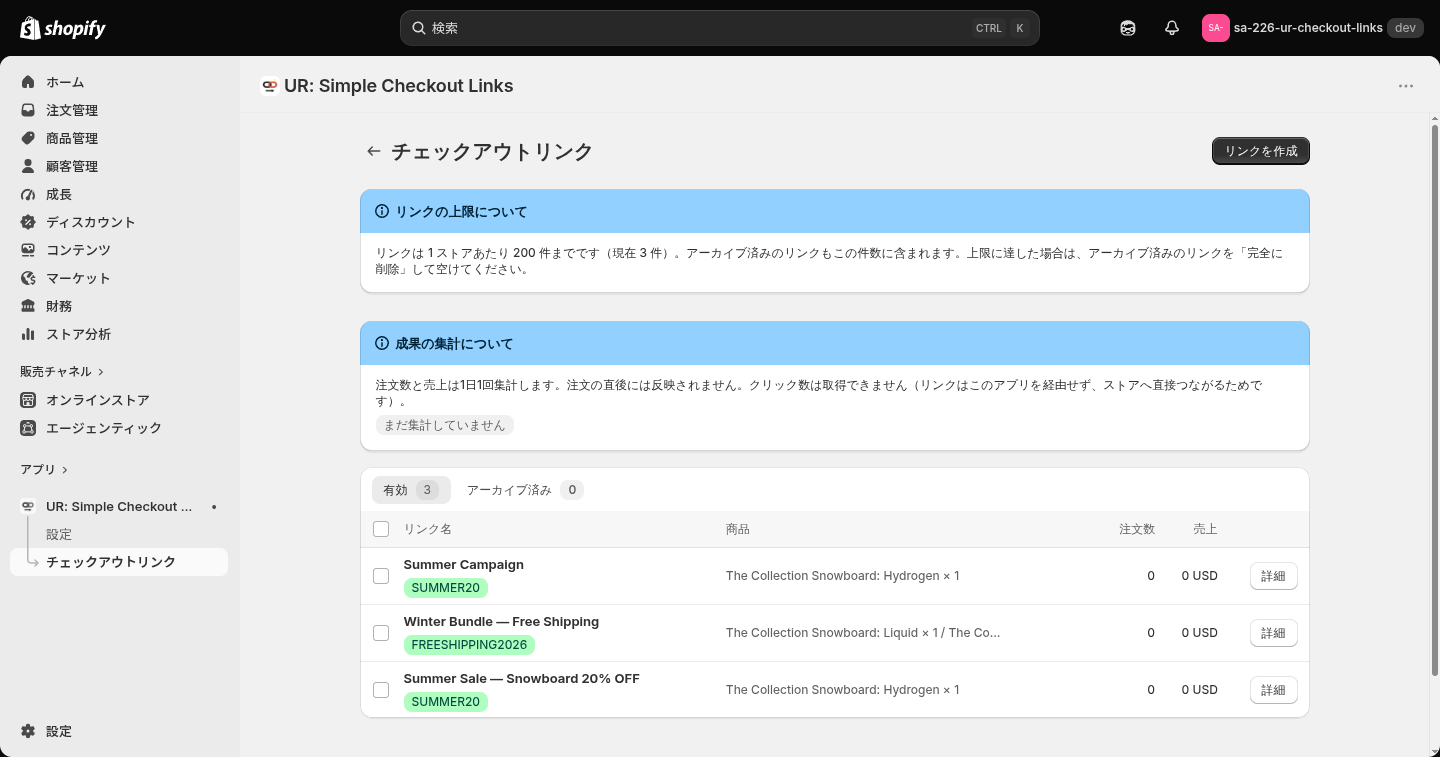Select the チェックアウトリンク sub-item
The image size is (1440, 757).
(x=119, y=562)
